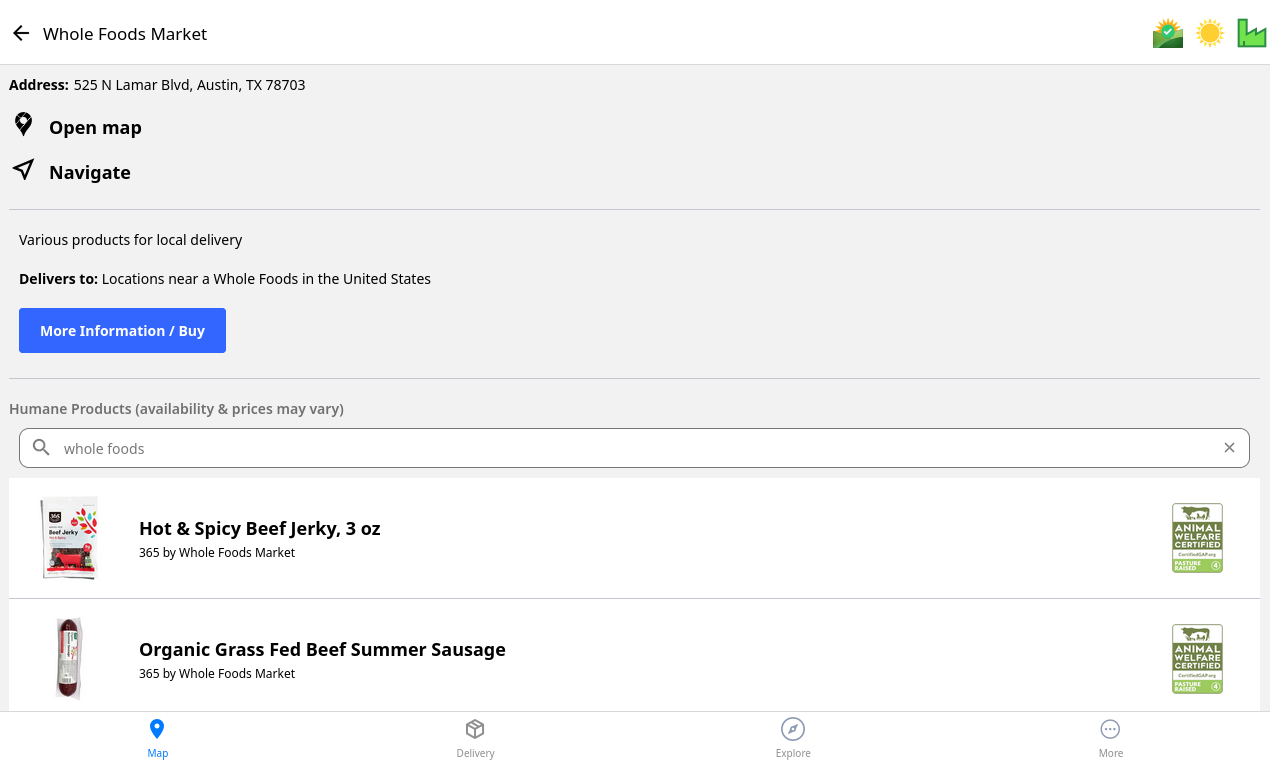The height and width of the screenshot is (760, 1270).
Task: Click the Animal Welfare badge on jerky row
Action: coord(1197,538)
